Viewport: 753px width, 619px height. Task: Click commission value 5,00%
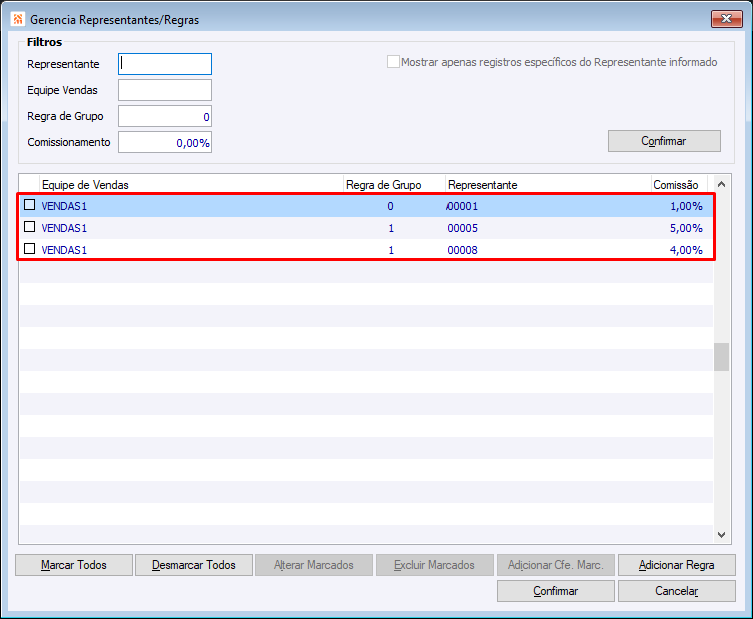coord(686,228)
